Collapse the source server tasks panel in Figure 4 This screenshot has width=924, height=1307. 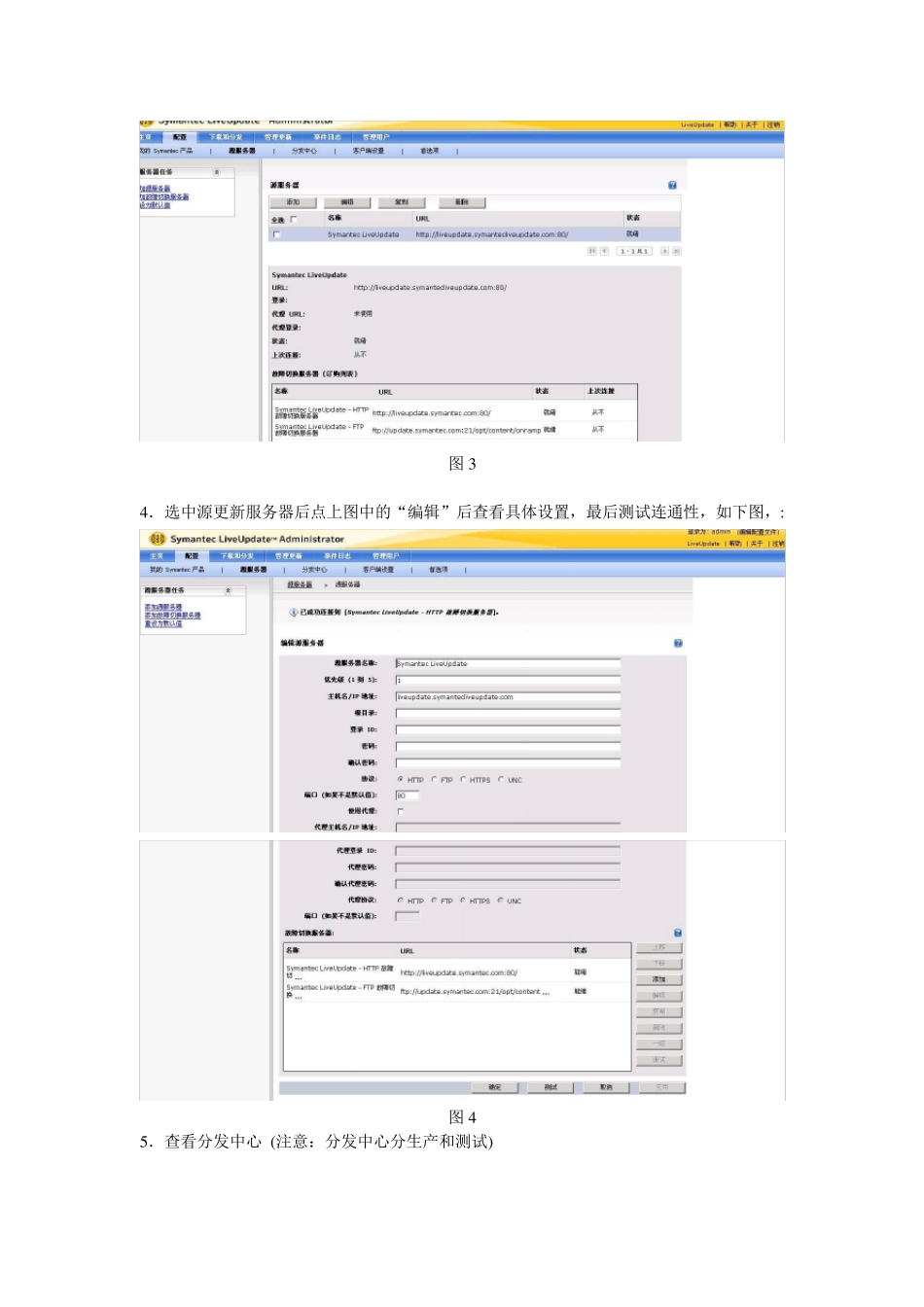[229, 590]
